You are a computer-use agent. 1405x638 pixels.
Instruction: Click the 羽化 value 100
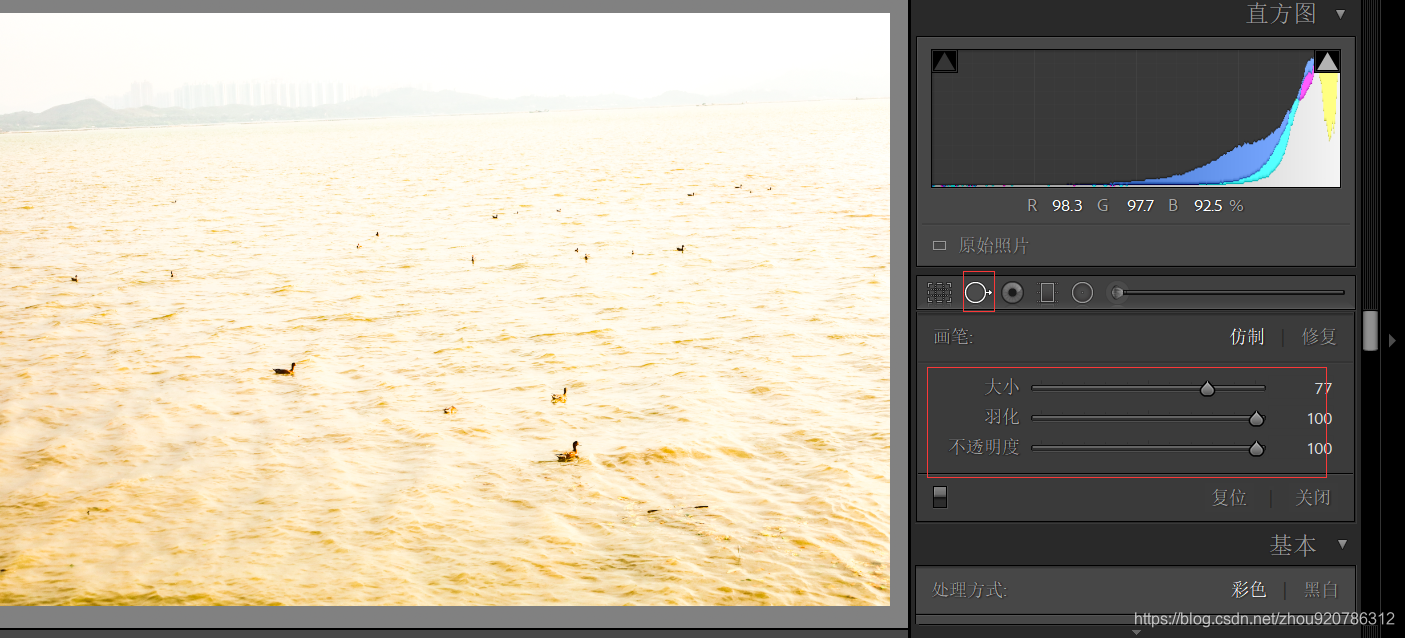coord(1319,418)
